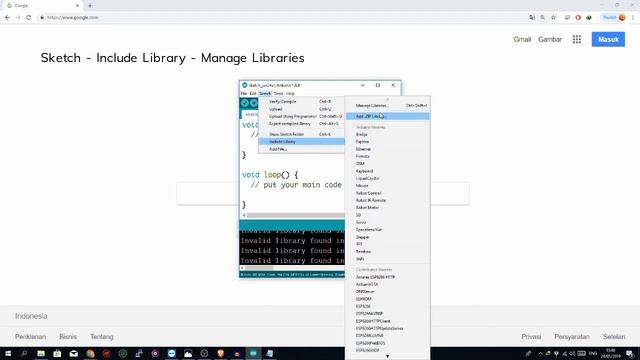Open the red Opera-style extension icon

[578, 18]
